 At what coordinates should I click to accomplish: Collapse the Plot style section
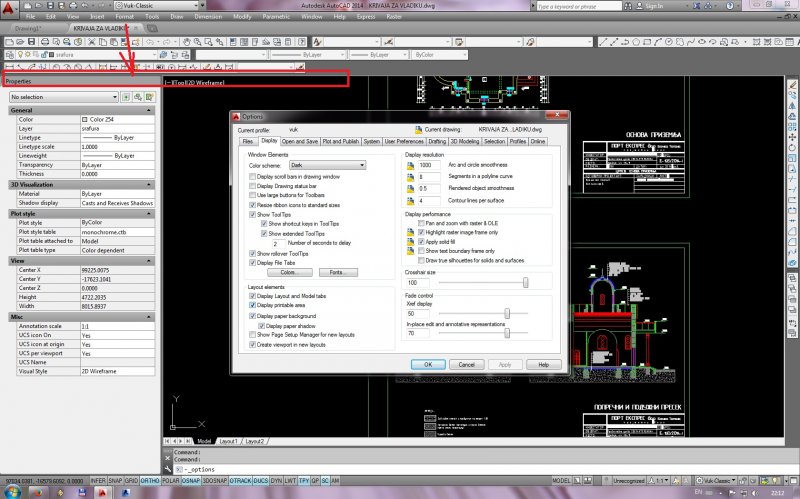(149, 214)
